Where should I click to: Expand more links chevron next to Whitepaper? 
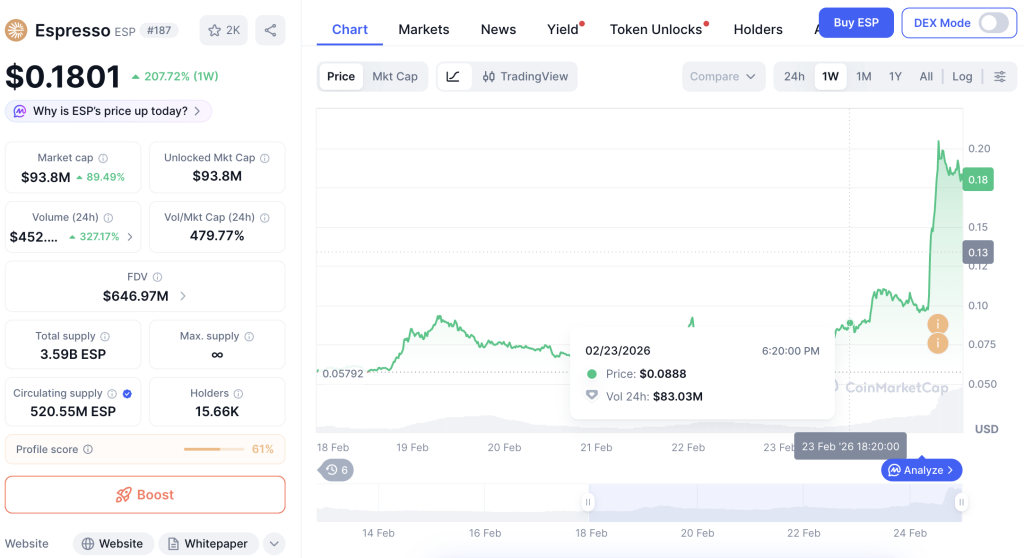274,544
